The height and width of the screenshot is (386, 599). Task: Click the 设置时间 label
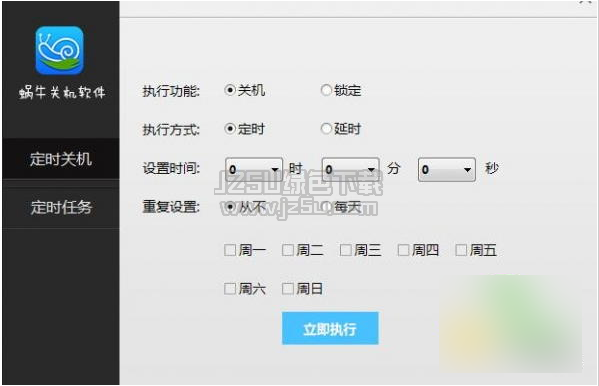171,168
